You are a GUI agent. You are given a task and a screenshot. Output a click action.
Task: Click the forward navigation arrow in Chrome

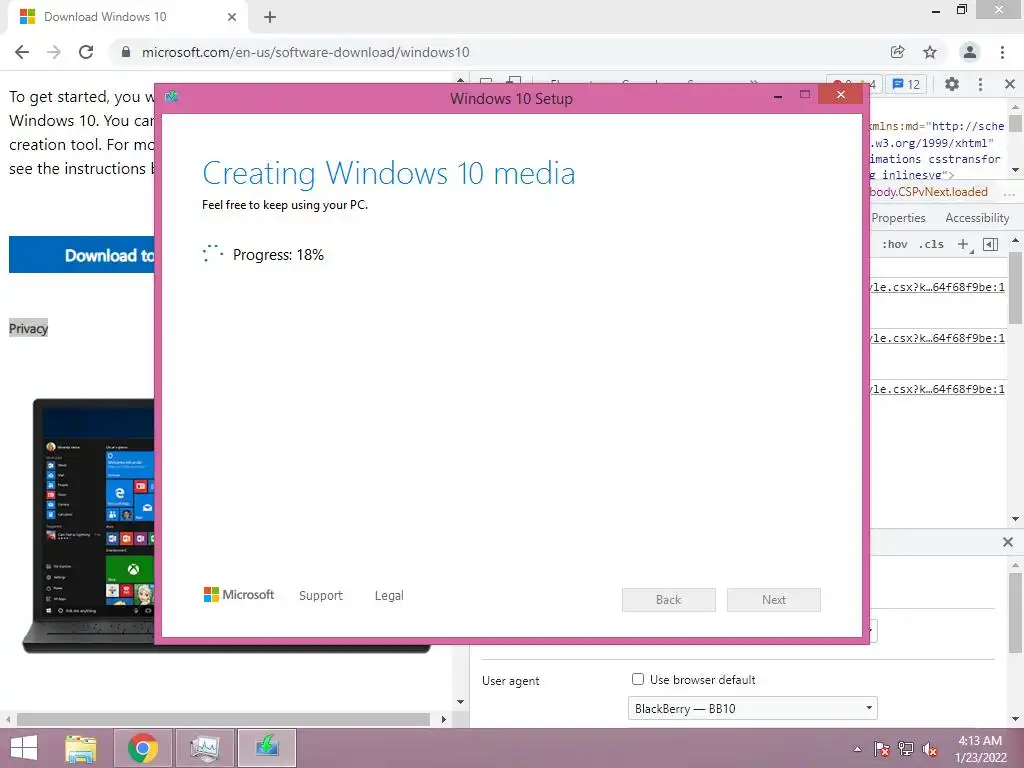click(54, 52)
